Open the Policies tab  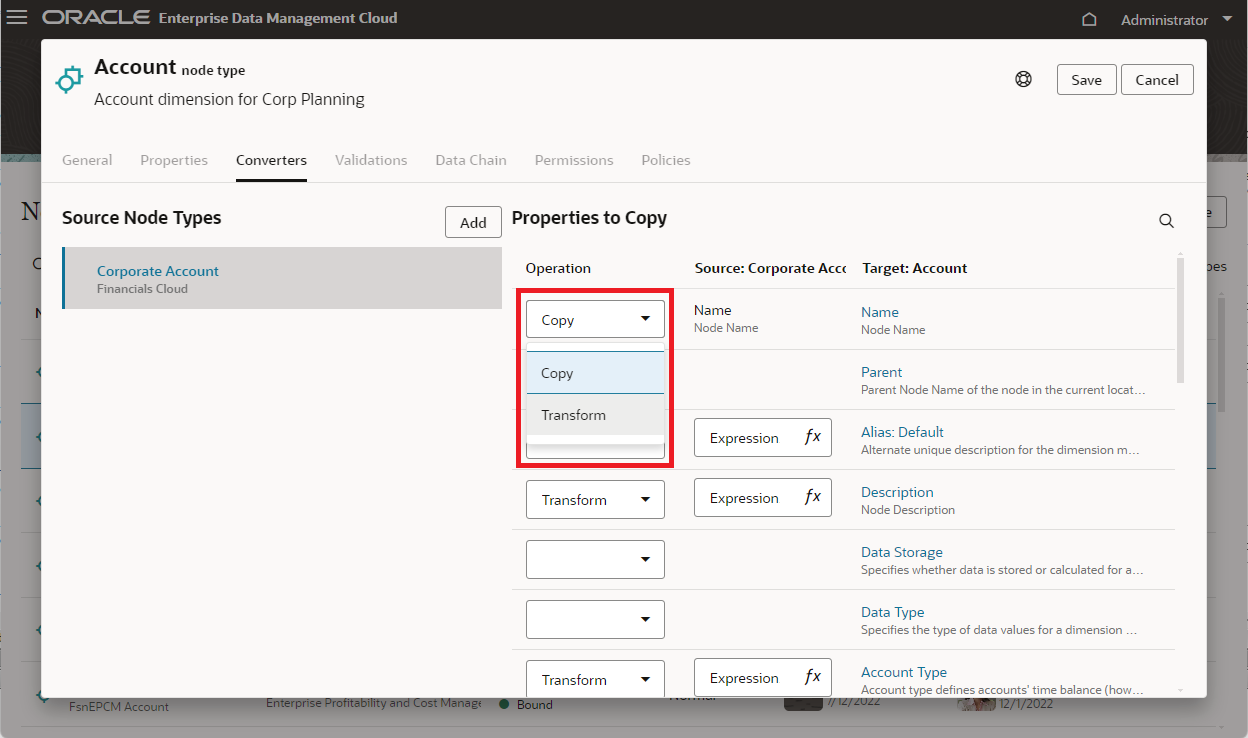point(666,160)
